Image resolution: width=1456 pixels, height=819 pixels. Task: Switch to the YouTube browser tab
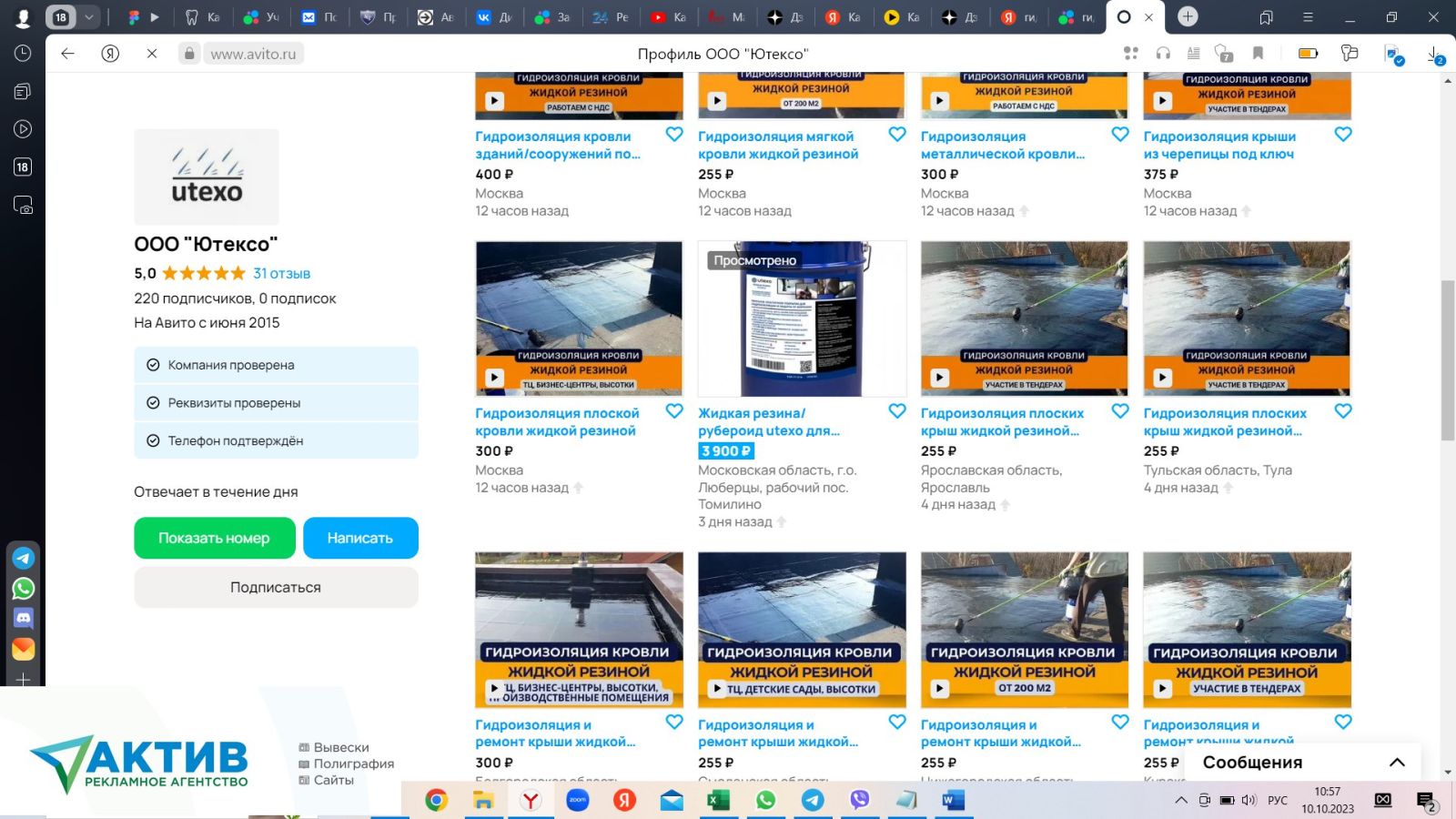668,17
